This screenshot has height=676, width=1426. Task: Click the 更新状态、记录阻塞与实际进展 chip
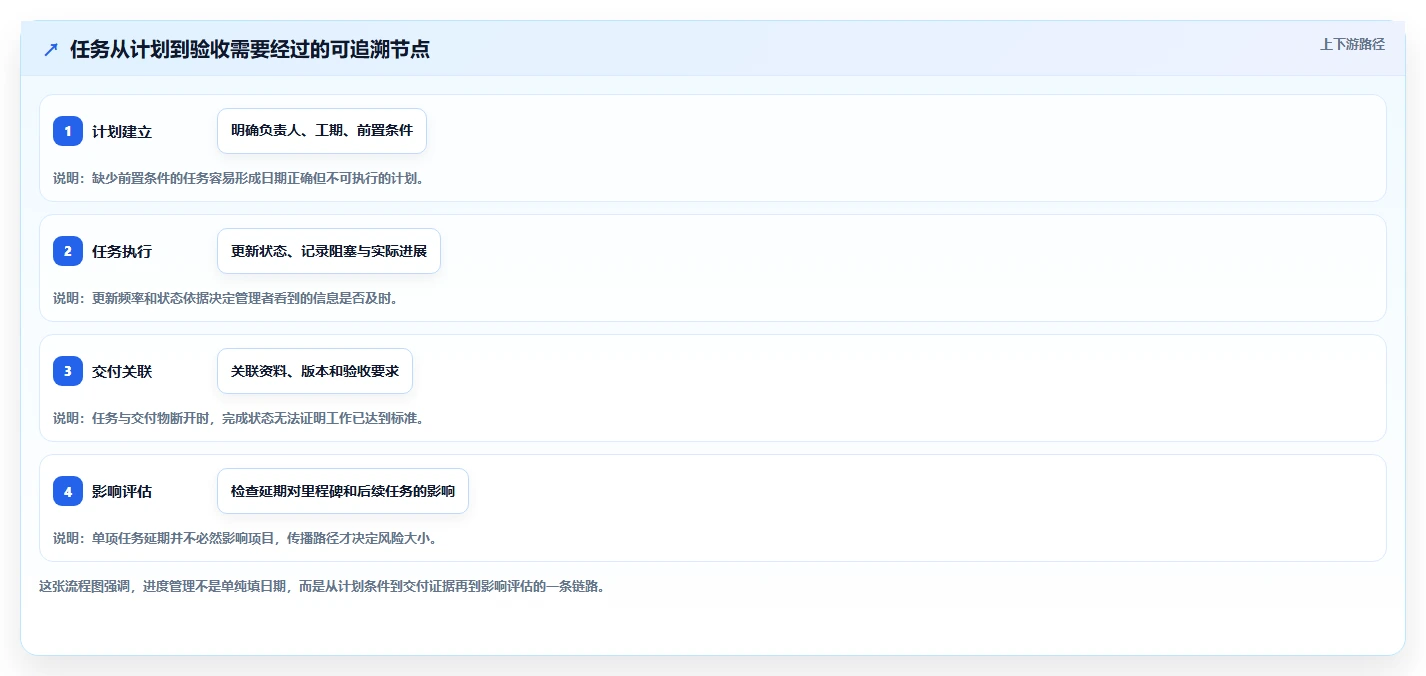(x=329, y=251)
